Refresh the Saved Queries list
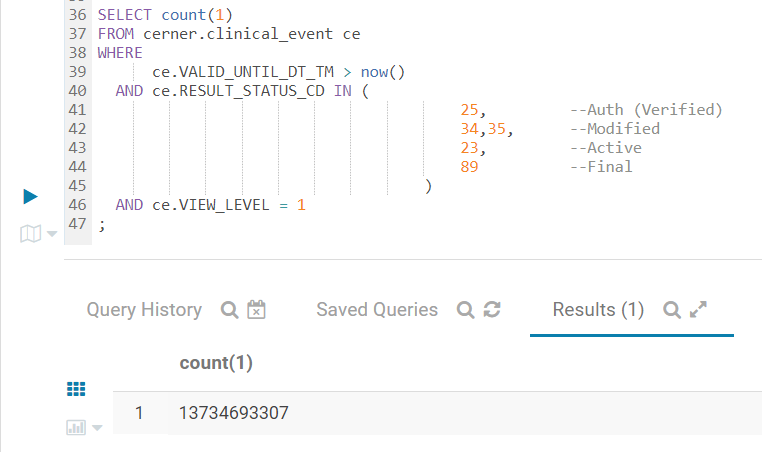This screenshot has height=452, width=762. (x=491, y=310)
